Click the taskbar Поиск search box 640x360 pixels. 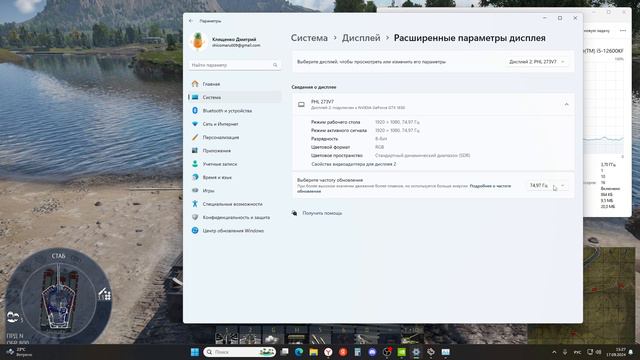(x=240, y=352)
